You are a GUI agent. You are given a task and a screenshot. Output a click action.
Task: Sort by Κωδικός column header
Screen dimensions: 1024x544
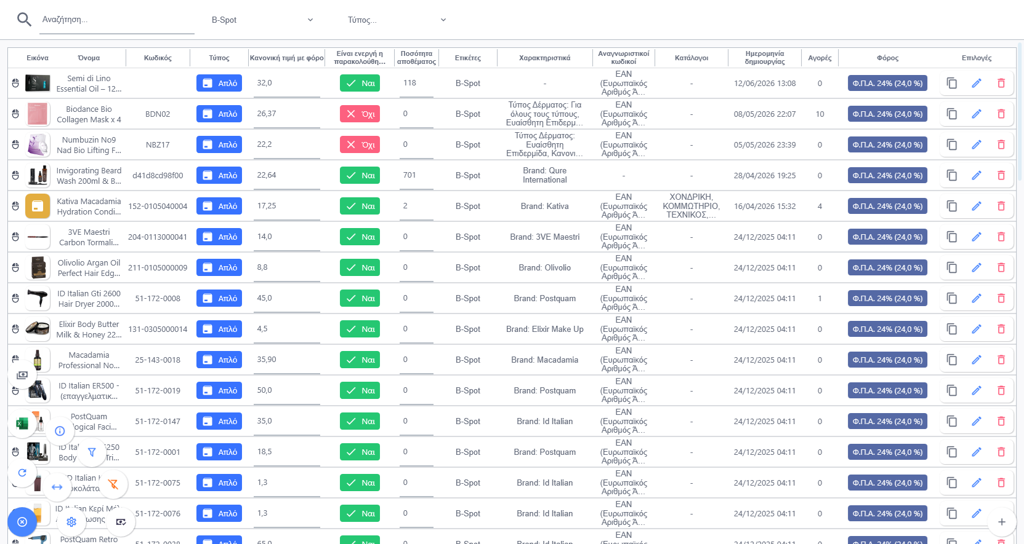(x=157, y=58)
